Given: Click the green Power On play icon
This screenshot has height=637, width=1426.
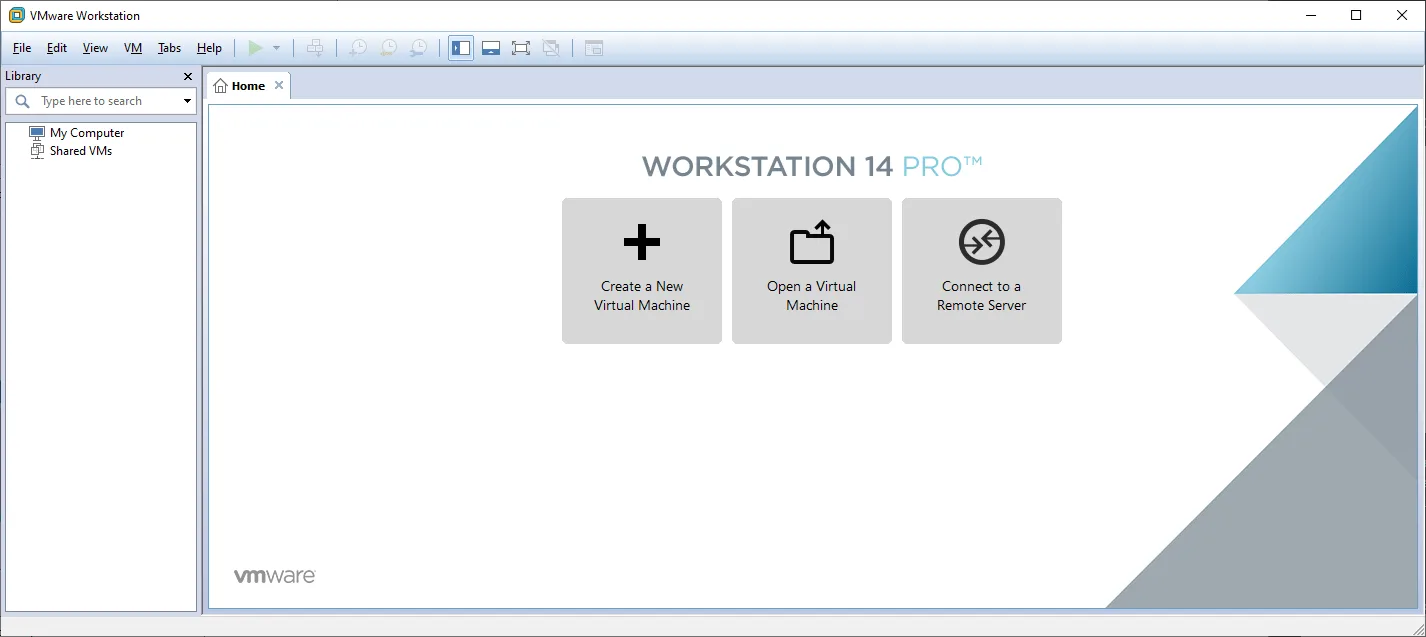Looking at the screenshot, I should point(256,48).
